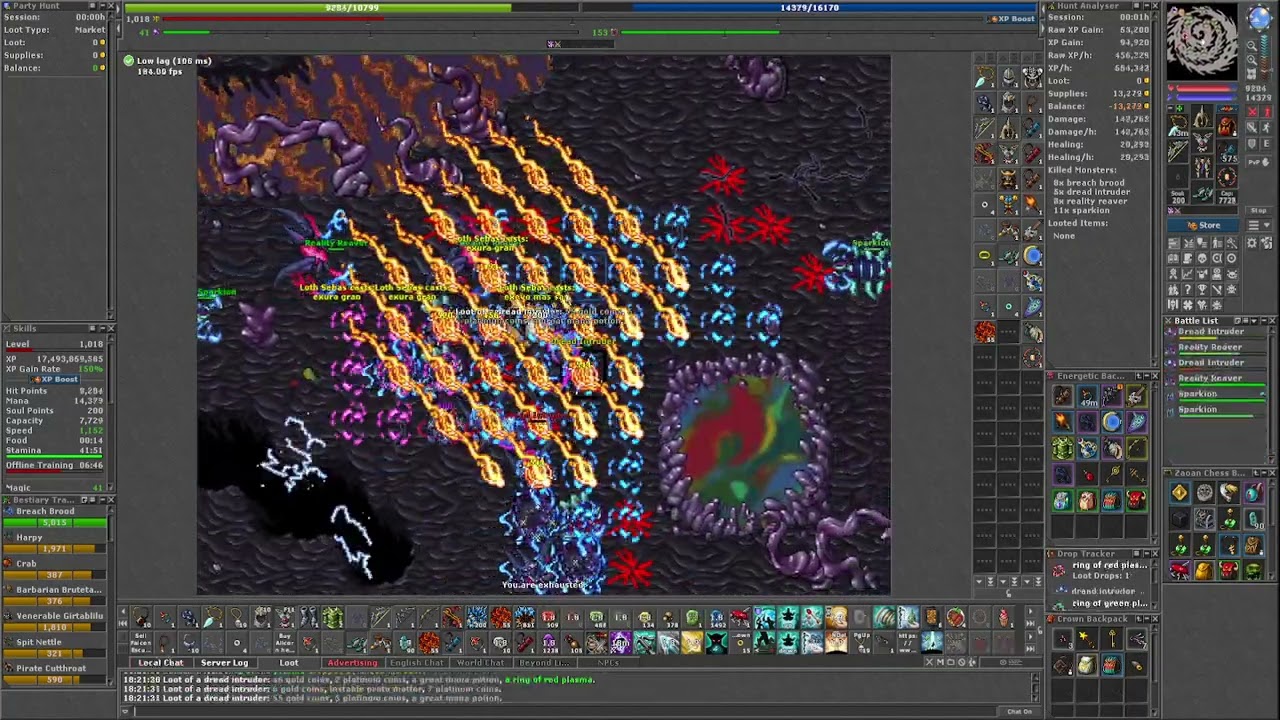Open the sidebar hamburger menu dropdown
The image size is (1280, 720).
coord(1258,225)
